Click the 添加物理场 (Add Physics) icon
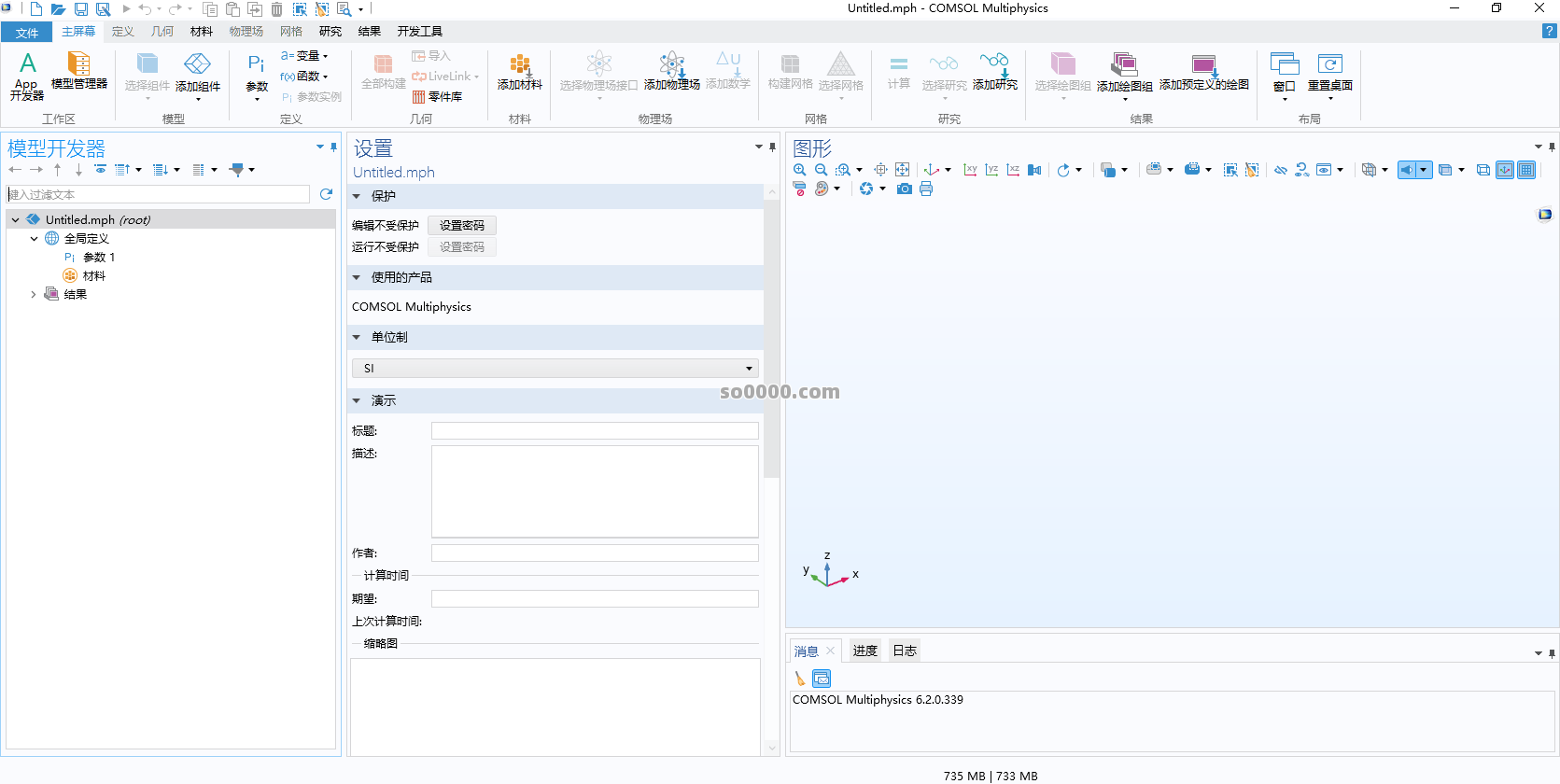This screenshot has width=1560, height=784. (x=671, y=71)
